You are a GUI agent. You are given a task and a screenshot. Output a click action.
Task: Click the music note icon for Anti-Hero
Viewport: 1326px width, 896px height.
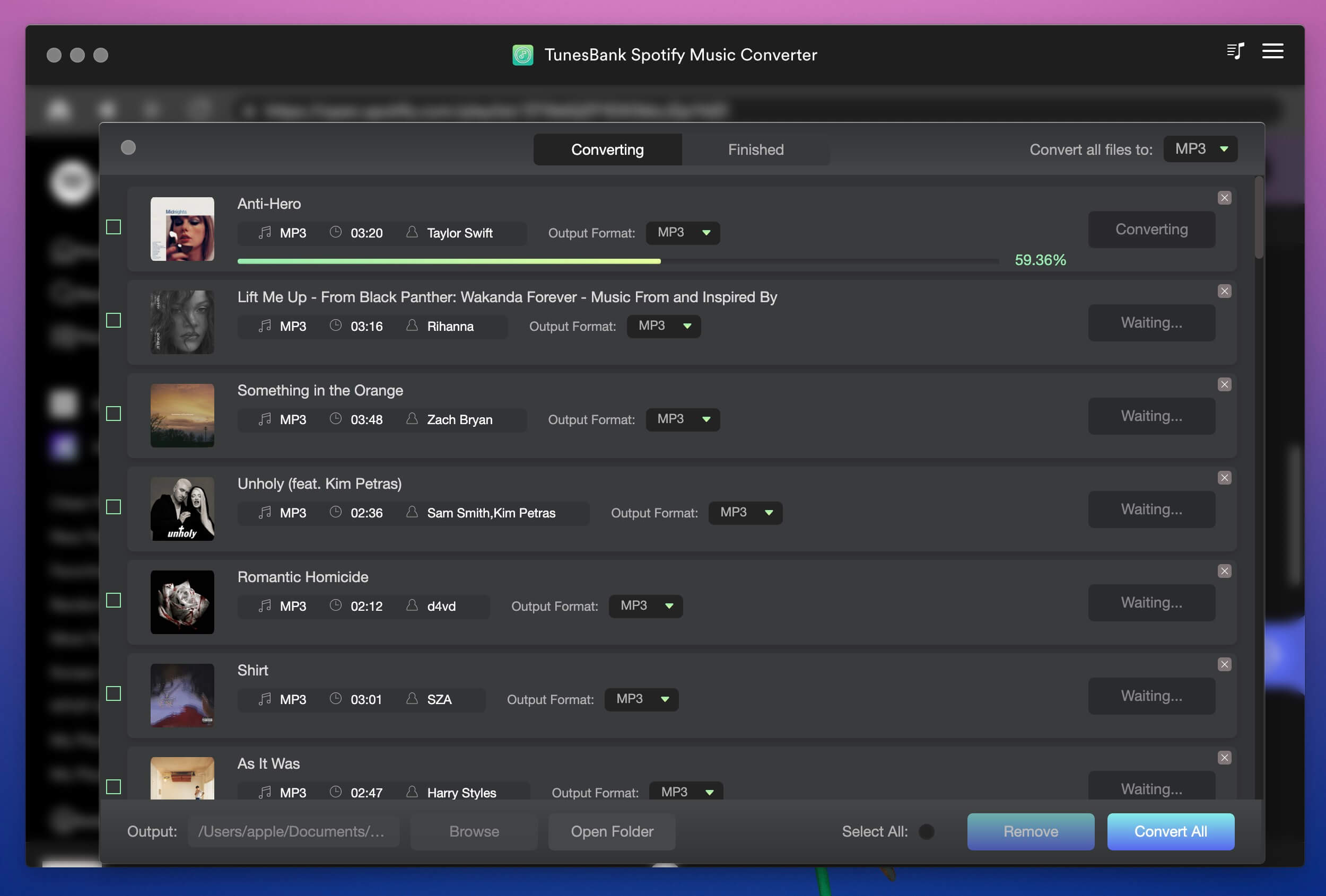pos(263,232)
